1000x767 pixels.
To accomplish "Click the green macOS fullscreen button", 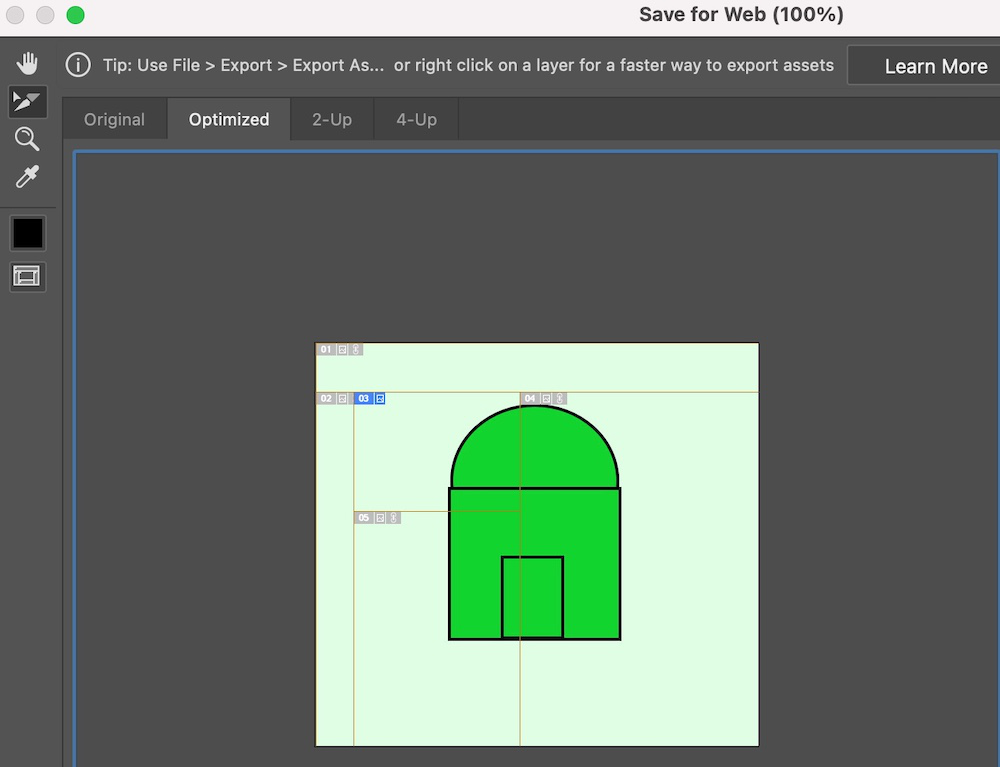I will pos(76,15).
